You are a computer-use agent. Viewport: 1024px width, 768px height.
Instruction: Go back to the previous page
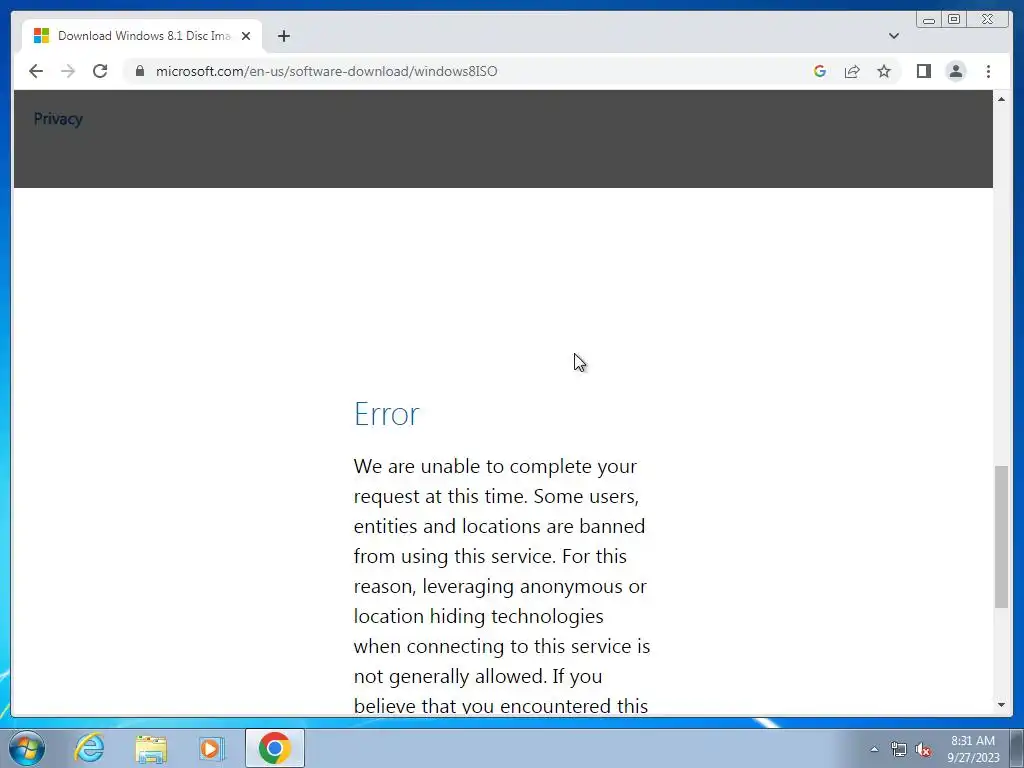(x=36, y=71)
